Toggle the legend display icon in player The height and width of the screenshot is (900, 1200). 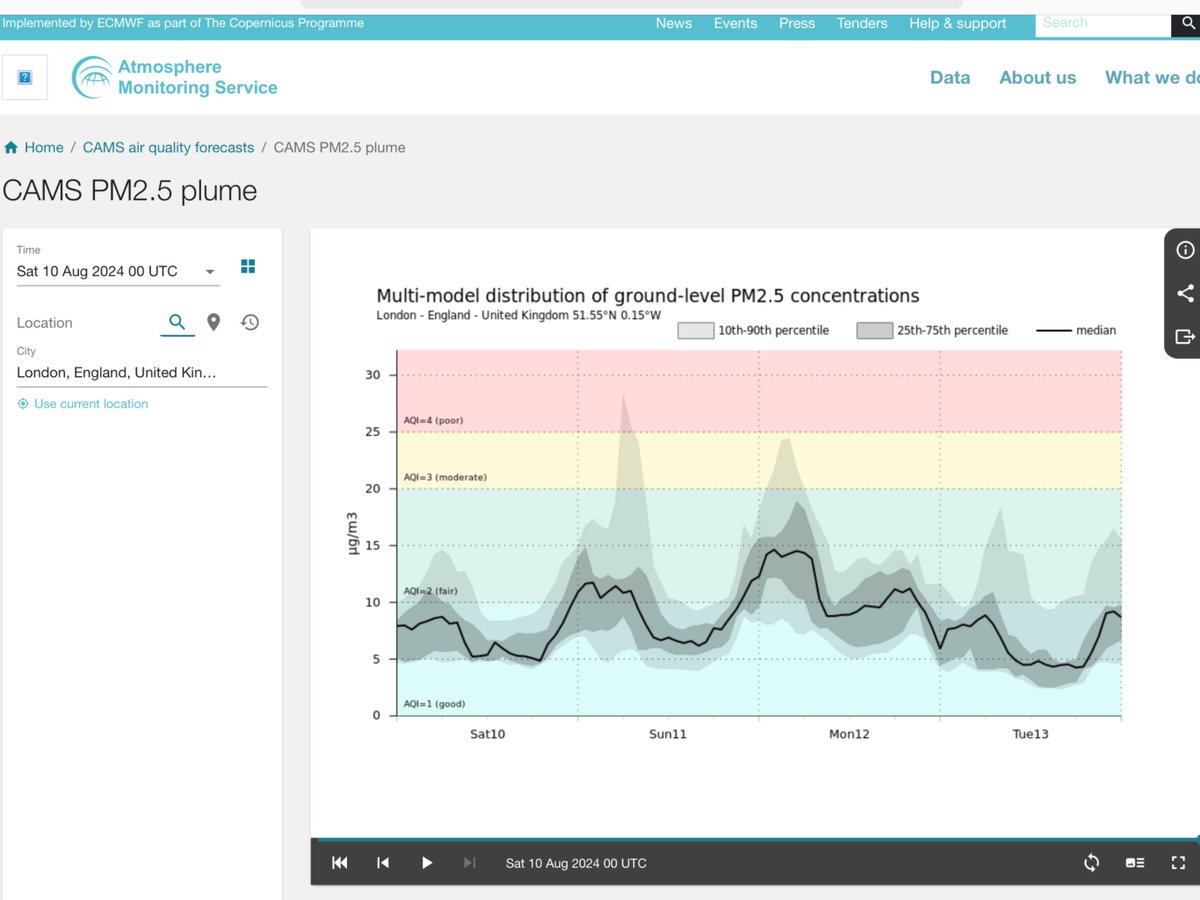pyautogui.click(x=1135, y=863)
